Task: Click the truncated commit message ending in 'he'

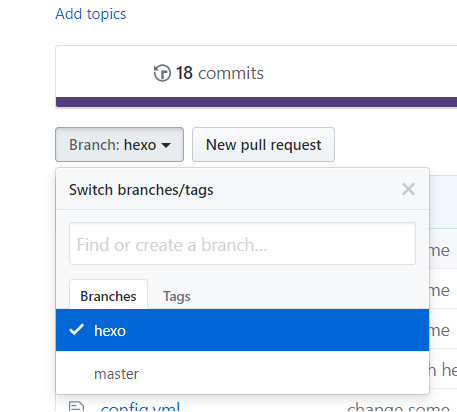Action: pos(443,369)
